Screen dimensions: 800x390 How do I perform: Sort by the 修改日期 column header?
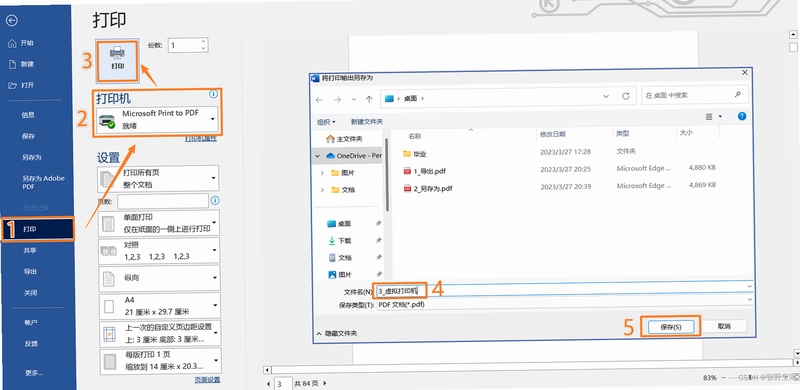coord(553,134)
